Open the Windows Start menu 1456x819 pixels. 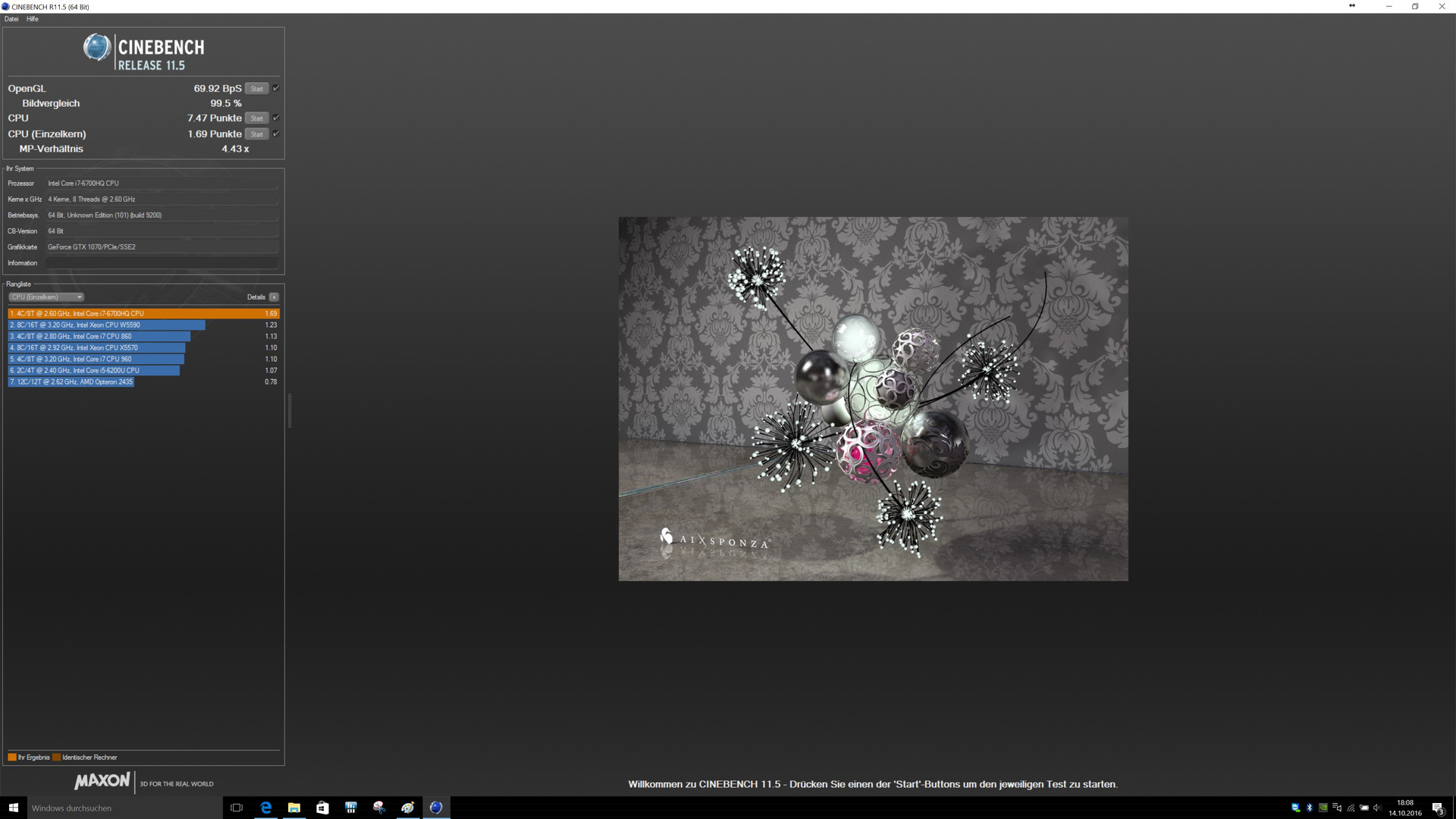13,808
